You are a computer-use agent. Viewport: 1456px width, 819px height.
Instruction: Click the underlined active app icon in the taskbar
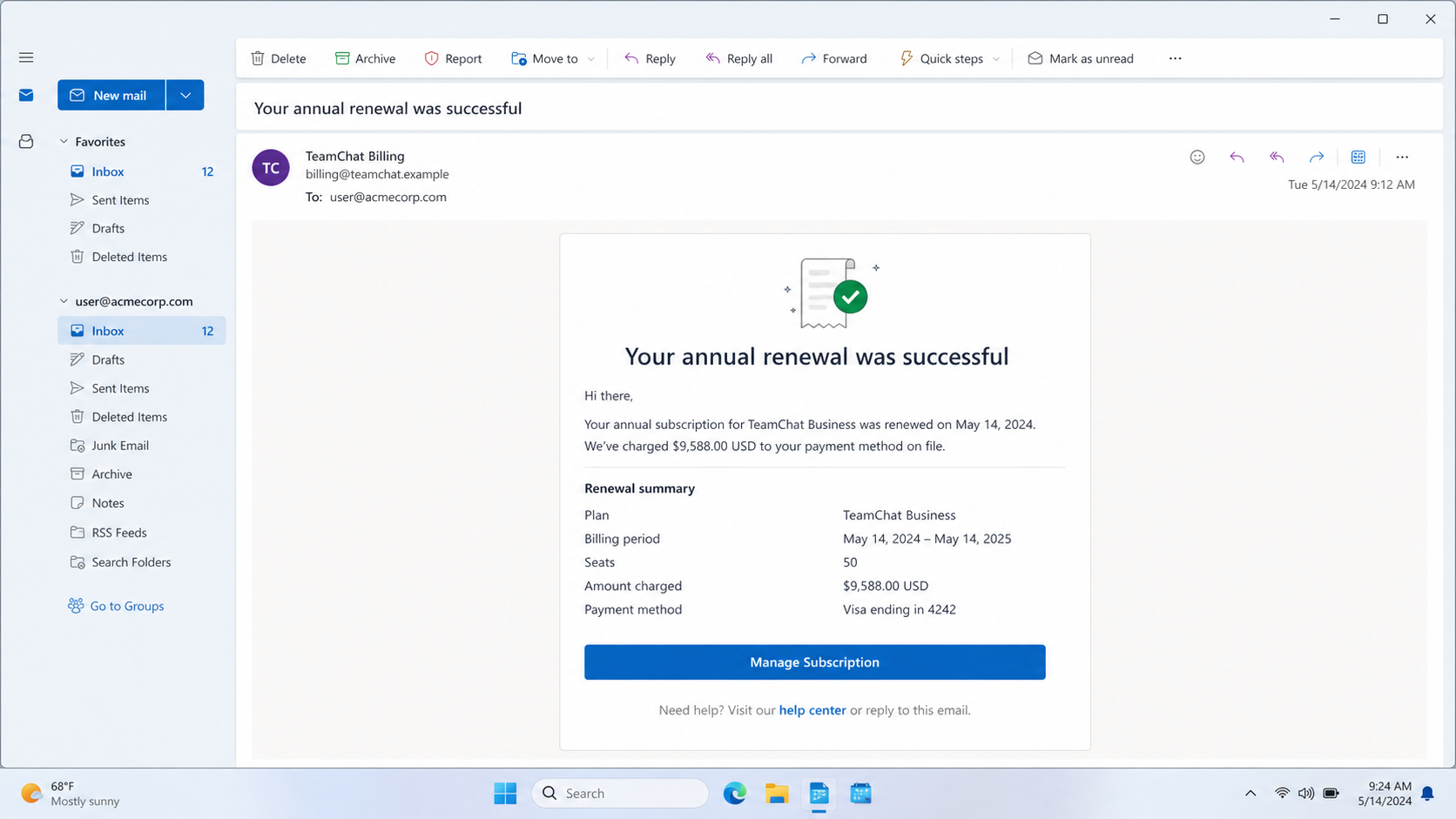pyautogui.click(x=819, y=793)
